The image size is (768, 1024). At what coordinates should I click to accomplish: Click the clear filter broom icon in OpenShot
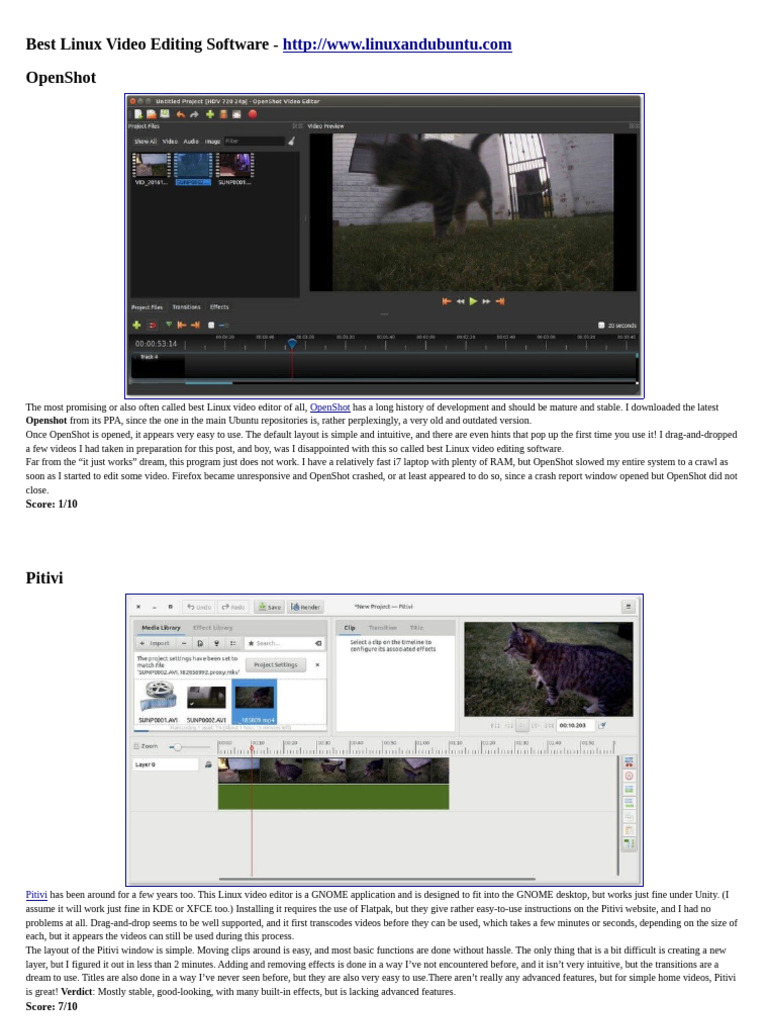tap(291, 141)
